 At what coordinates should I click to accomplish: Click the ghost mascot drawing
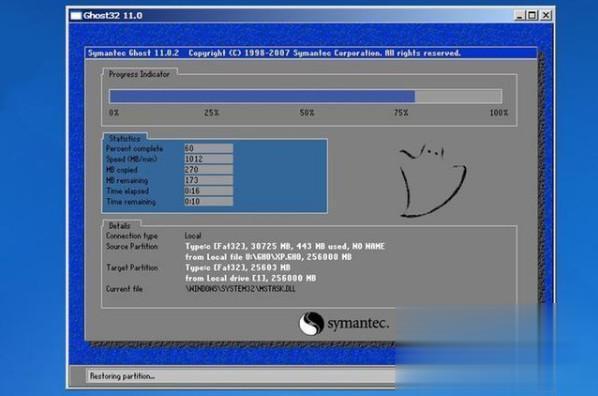[x=433, y=180]
